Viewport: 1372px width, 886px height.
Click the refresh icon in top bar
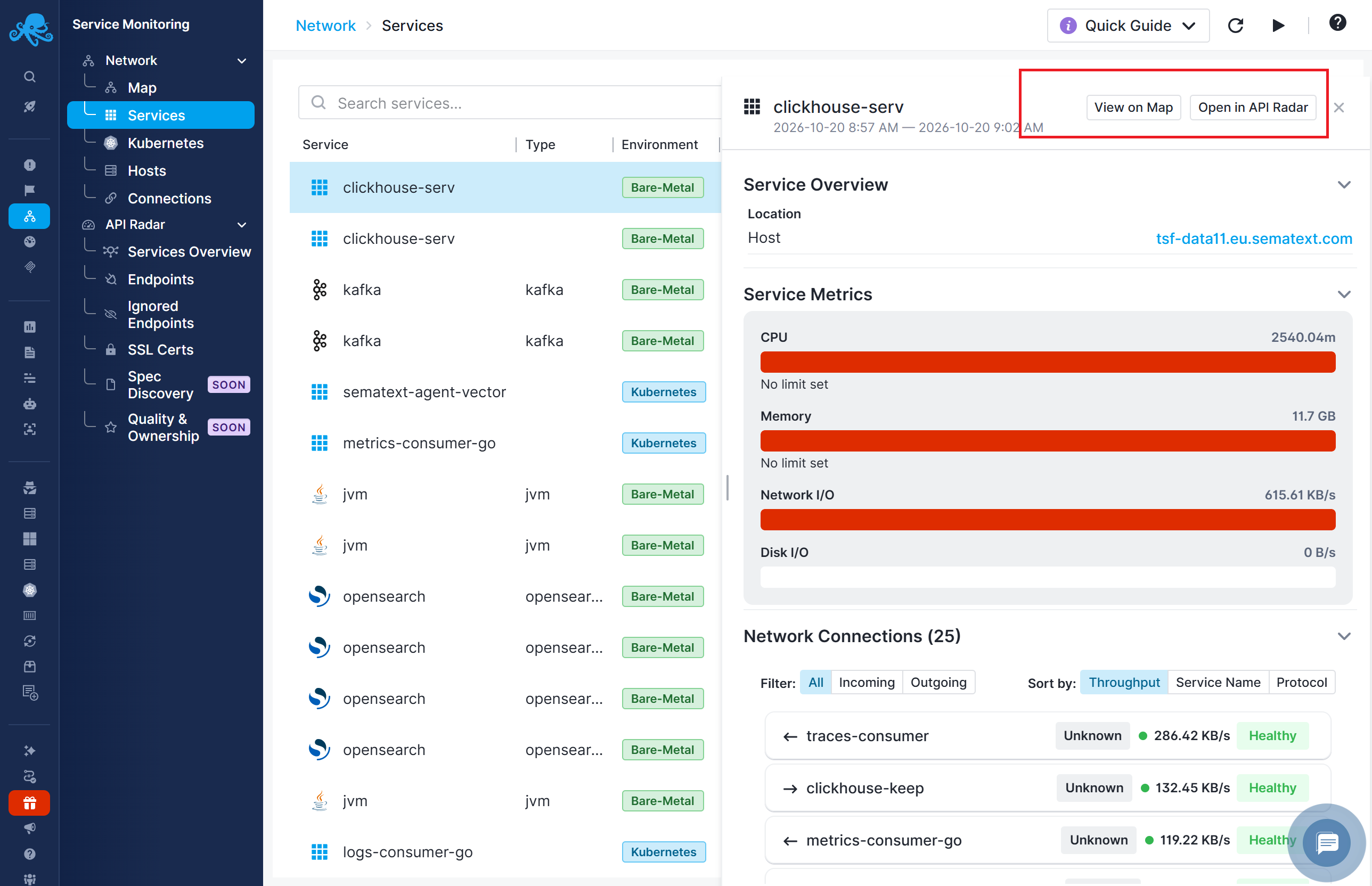pyautogui.click(x=1236, y=26)
